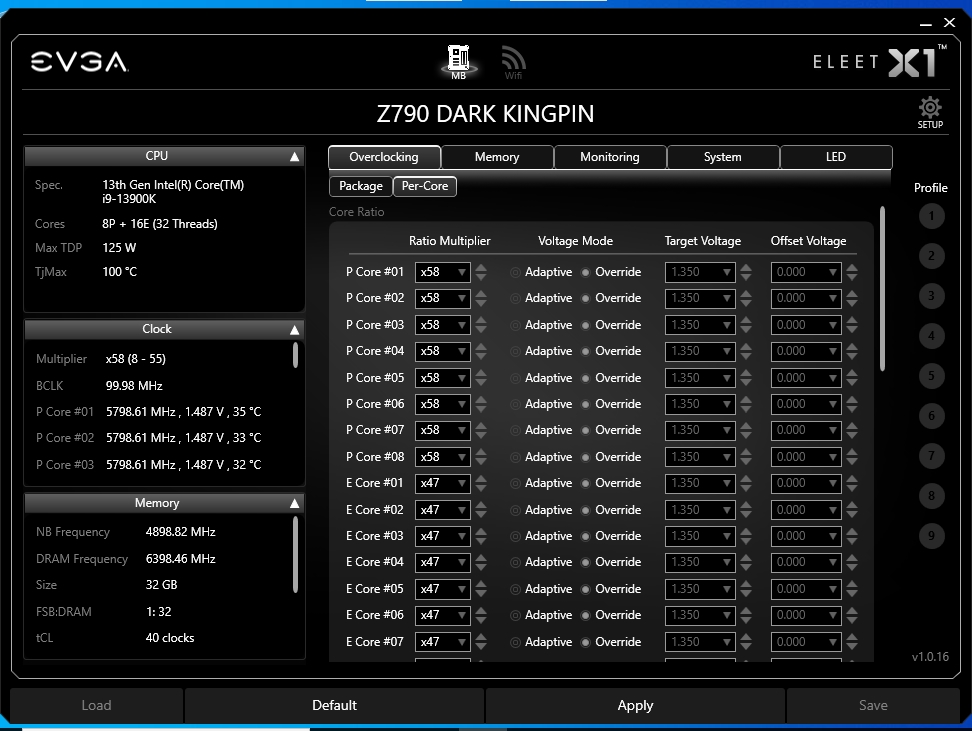Select profile slot 9
The width and height of the screenshot is (972, 731).
931,536
